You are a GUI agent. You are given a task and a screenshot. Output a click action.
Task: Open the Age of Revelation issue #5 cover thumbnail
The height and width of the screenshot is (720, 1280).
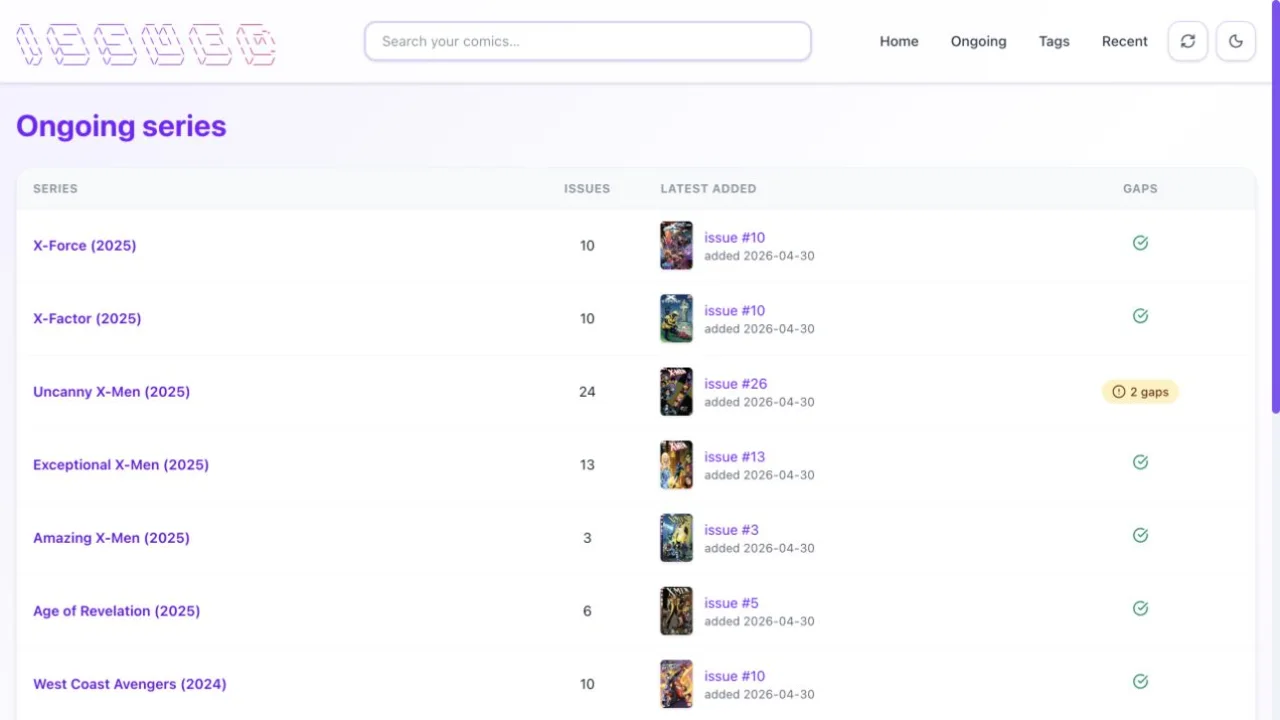coord(676,610)
